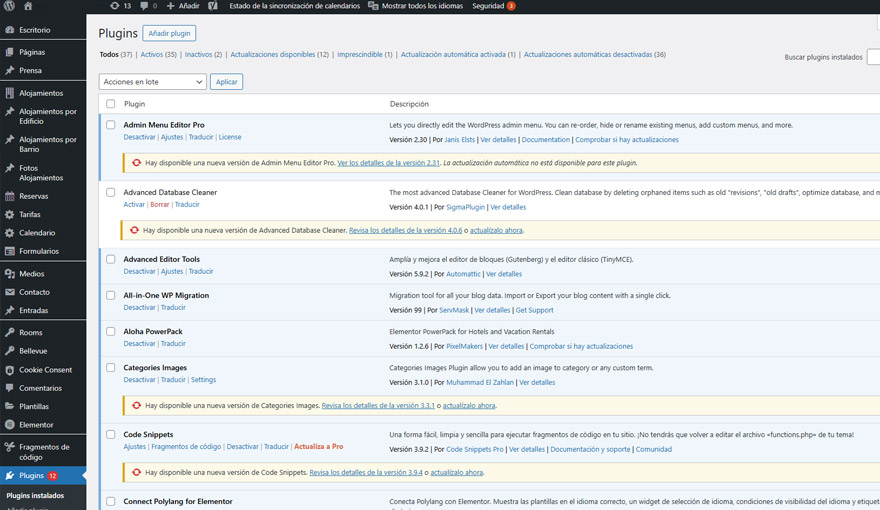Go to Calendario in the sidebar

(37, 233)
